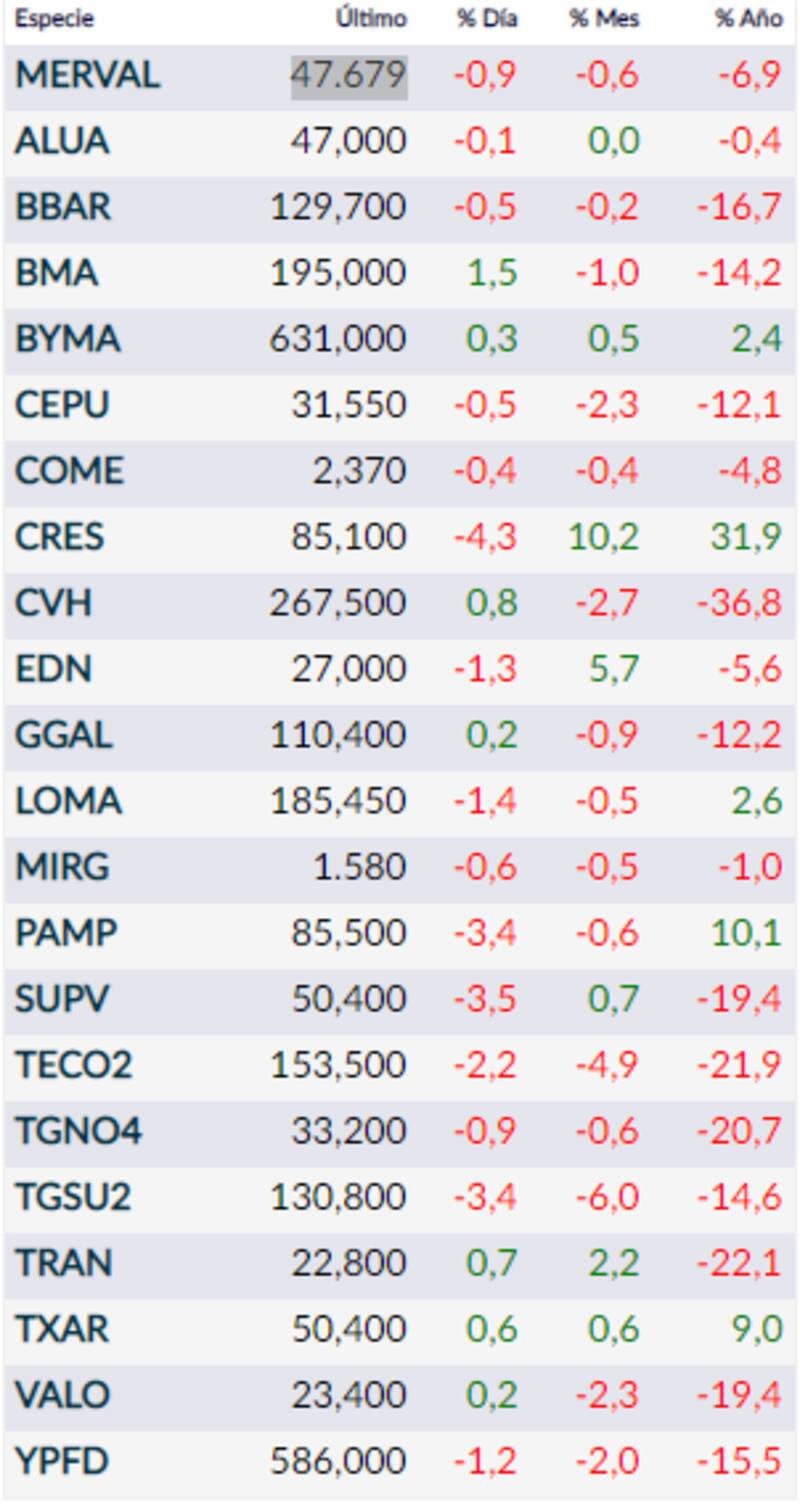Open the TECO2 ticker
This screenshot has height=1508, width=800.
pyautogui.click(x=73, y=1066)
